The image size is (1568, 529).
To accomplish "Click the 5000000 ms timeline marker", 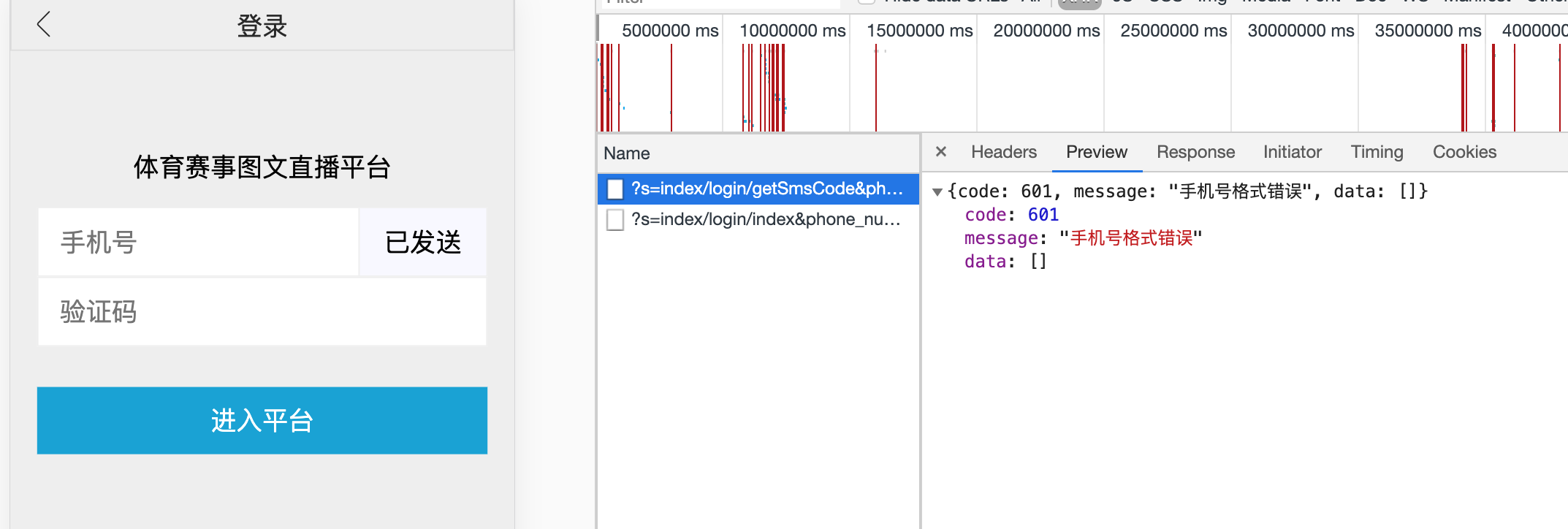I will [670, 31].
